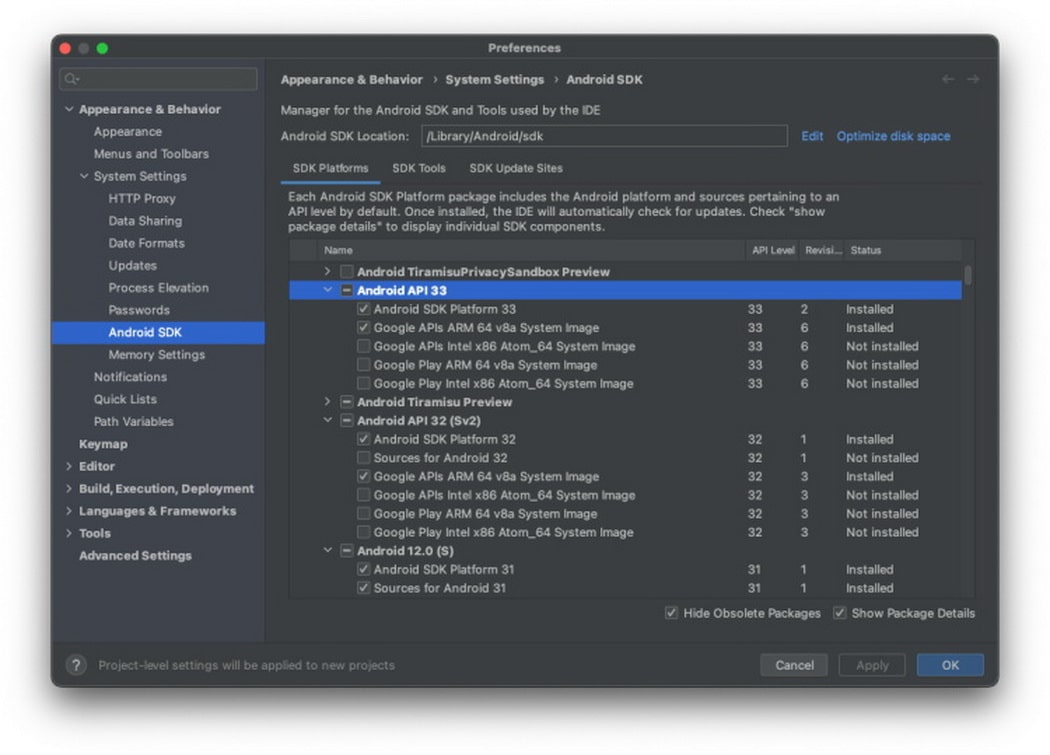Toggle Show Package Details checkbox

click(x=839, y=613)
